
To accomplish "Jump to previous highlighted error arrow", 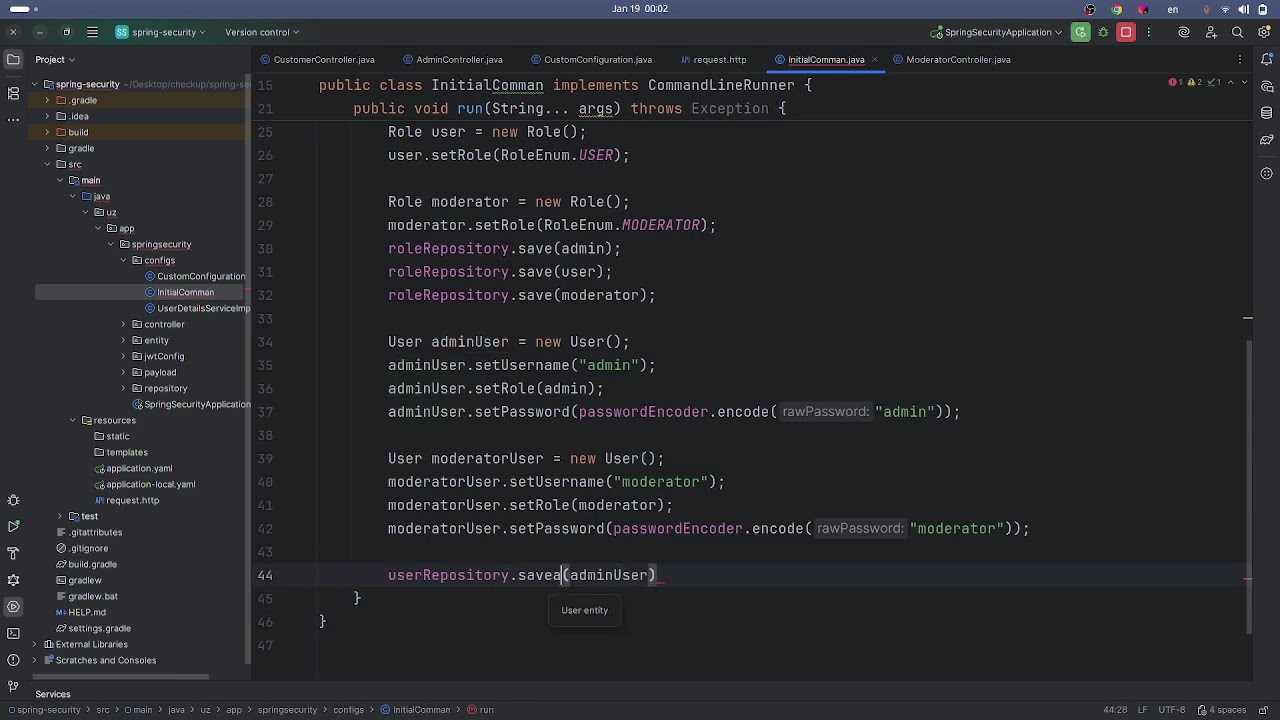I will pos(1231,82).
